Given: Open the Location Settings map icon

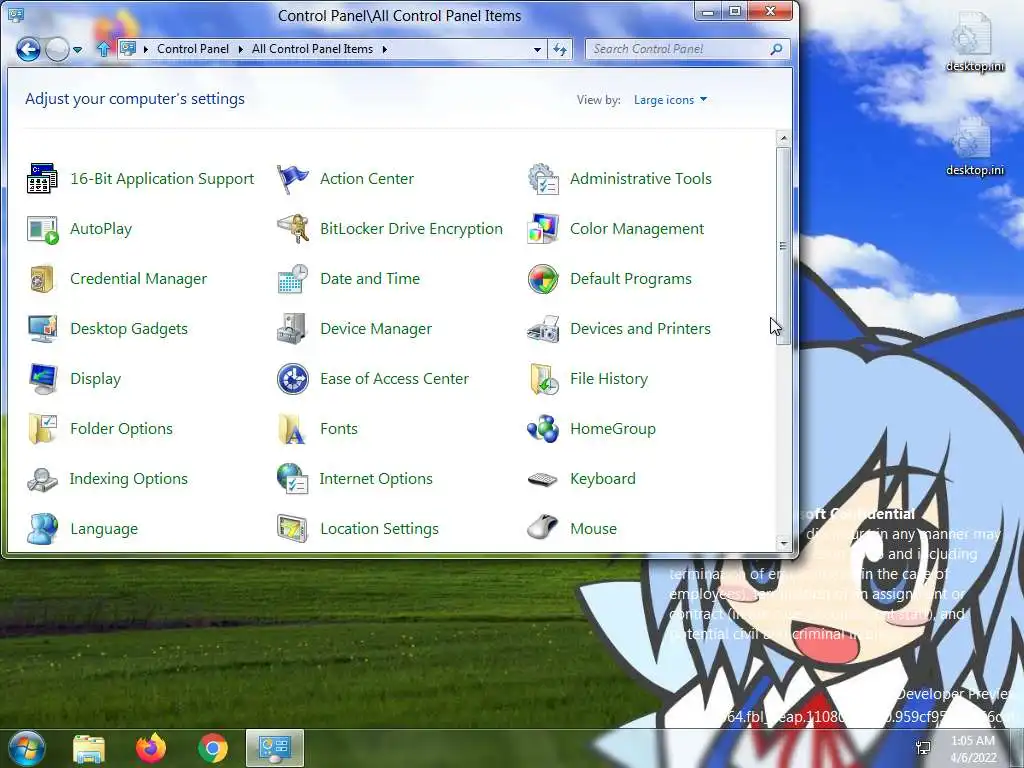Looking at the screenshot, I should pos(292,528).
